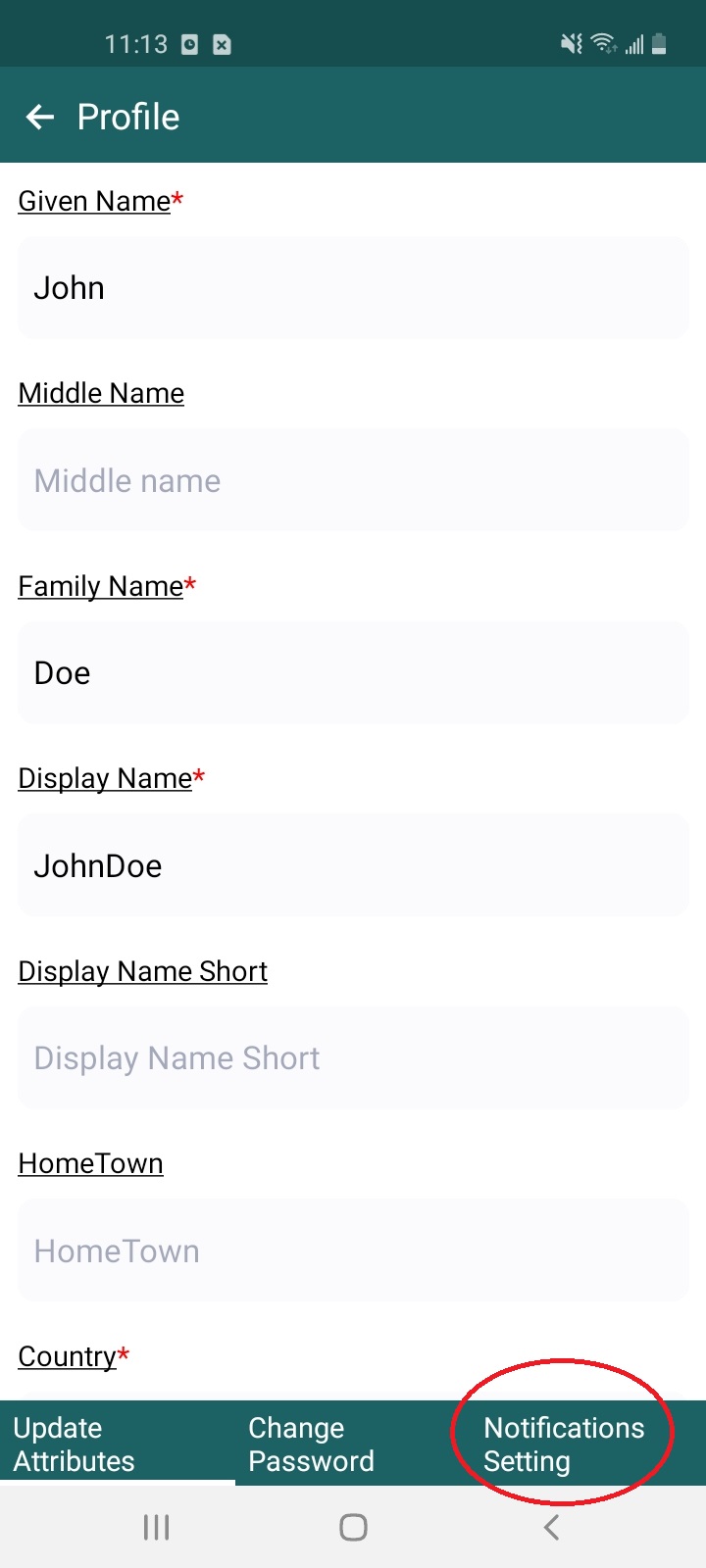
Task: Tap the empty Middle Name input field
Action: pyautogui.click(x=353, y=479)
